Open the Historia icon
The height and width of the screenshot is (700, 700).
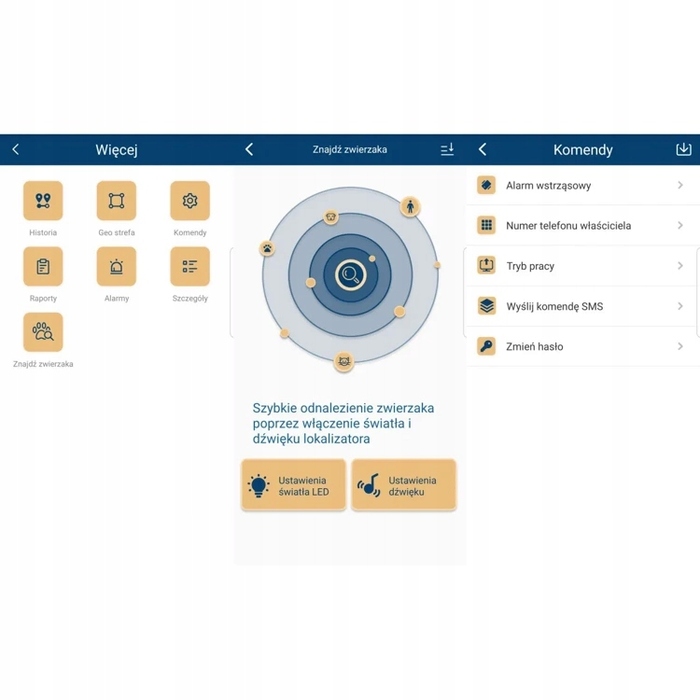coord(43,201)
